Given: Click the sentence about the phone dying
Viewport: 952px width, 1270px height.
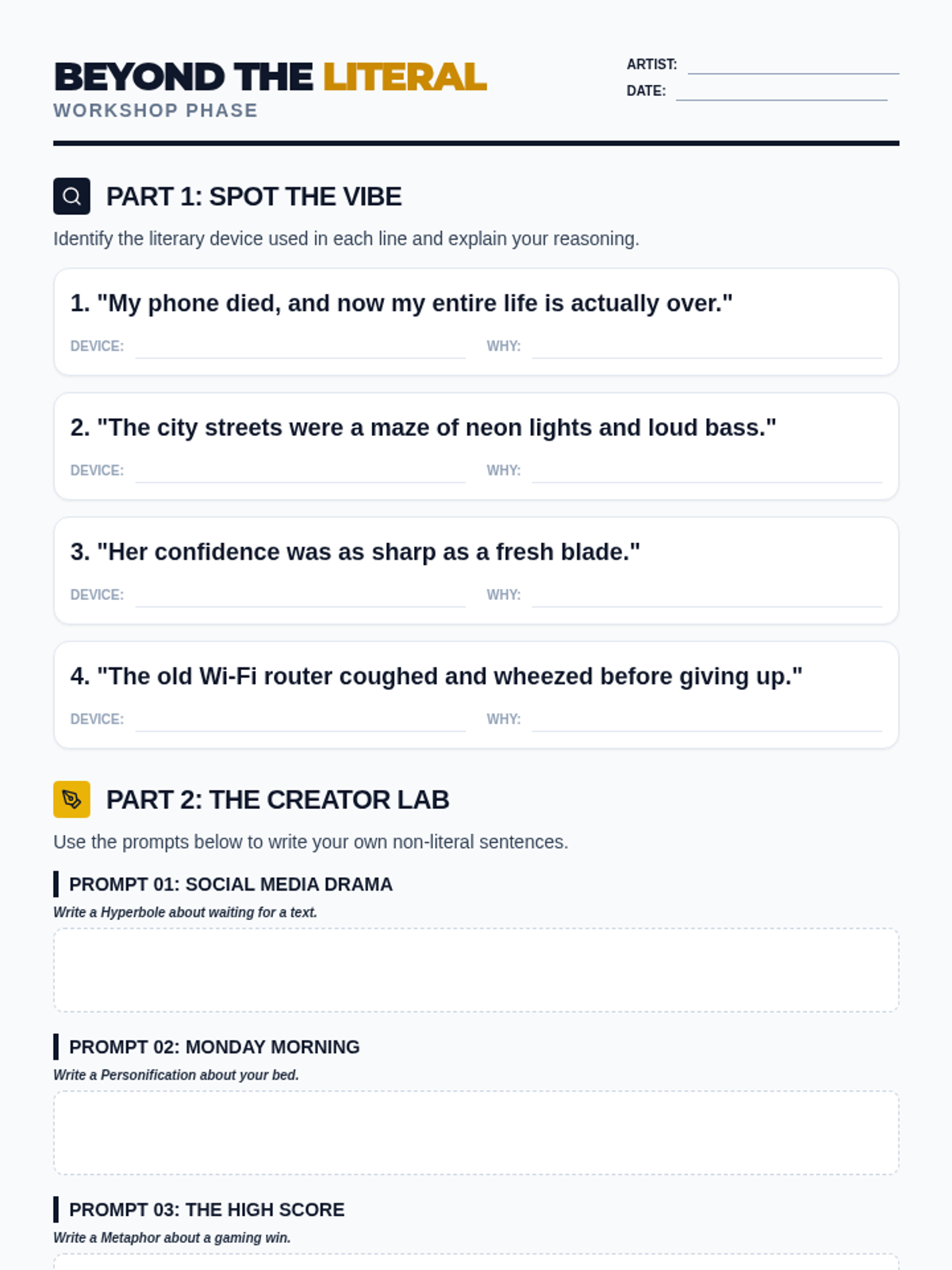Looking at the screenshot, I should 401,303.
